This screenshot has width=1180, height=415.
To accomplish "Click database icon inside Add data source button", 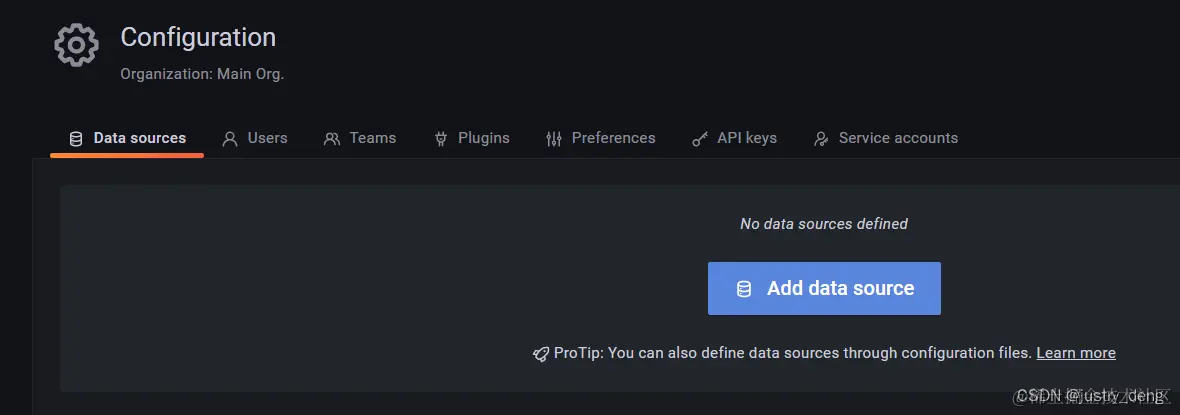I will 744,289.
